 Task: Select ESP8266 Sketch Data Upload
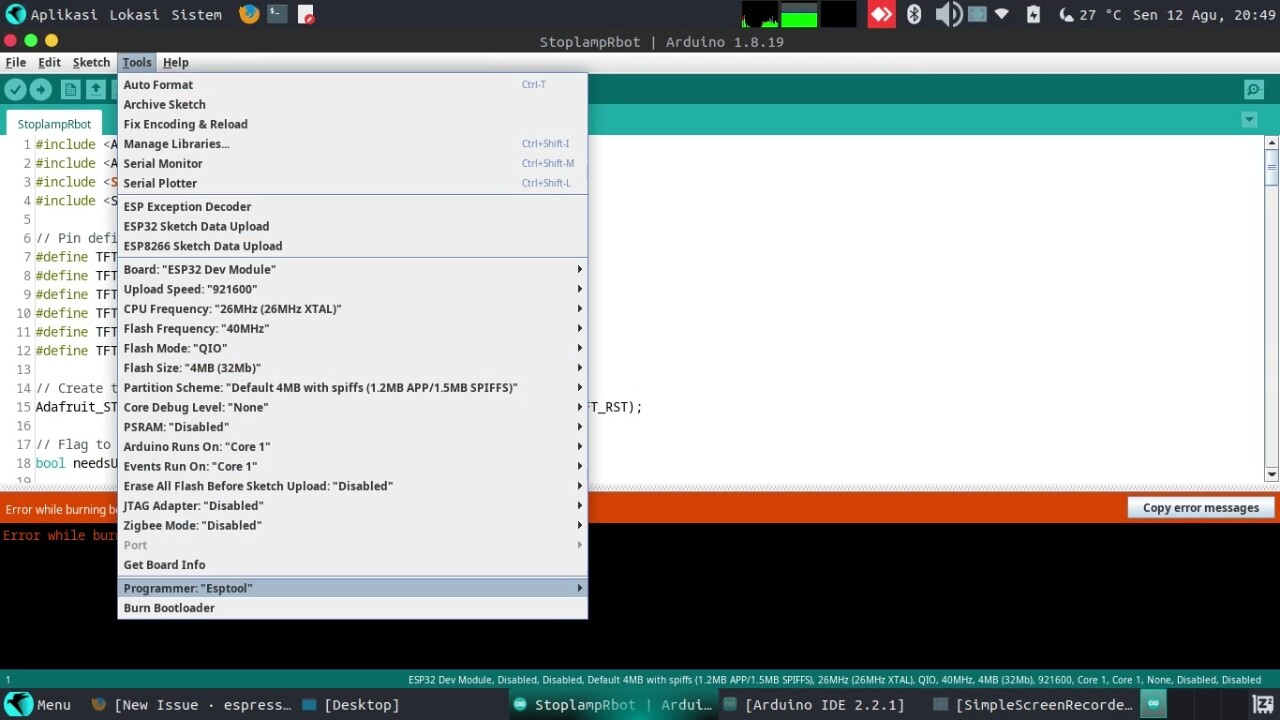point(352,246)
